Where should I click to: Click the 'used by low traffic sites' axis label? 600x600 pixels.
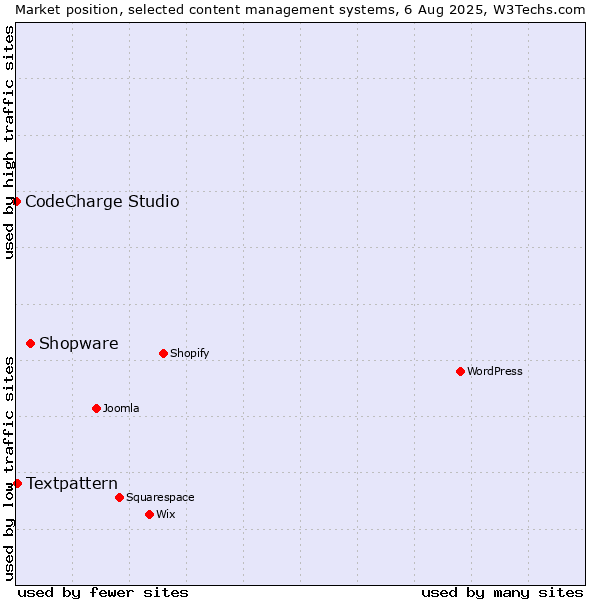point(8,469)
